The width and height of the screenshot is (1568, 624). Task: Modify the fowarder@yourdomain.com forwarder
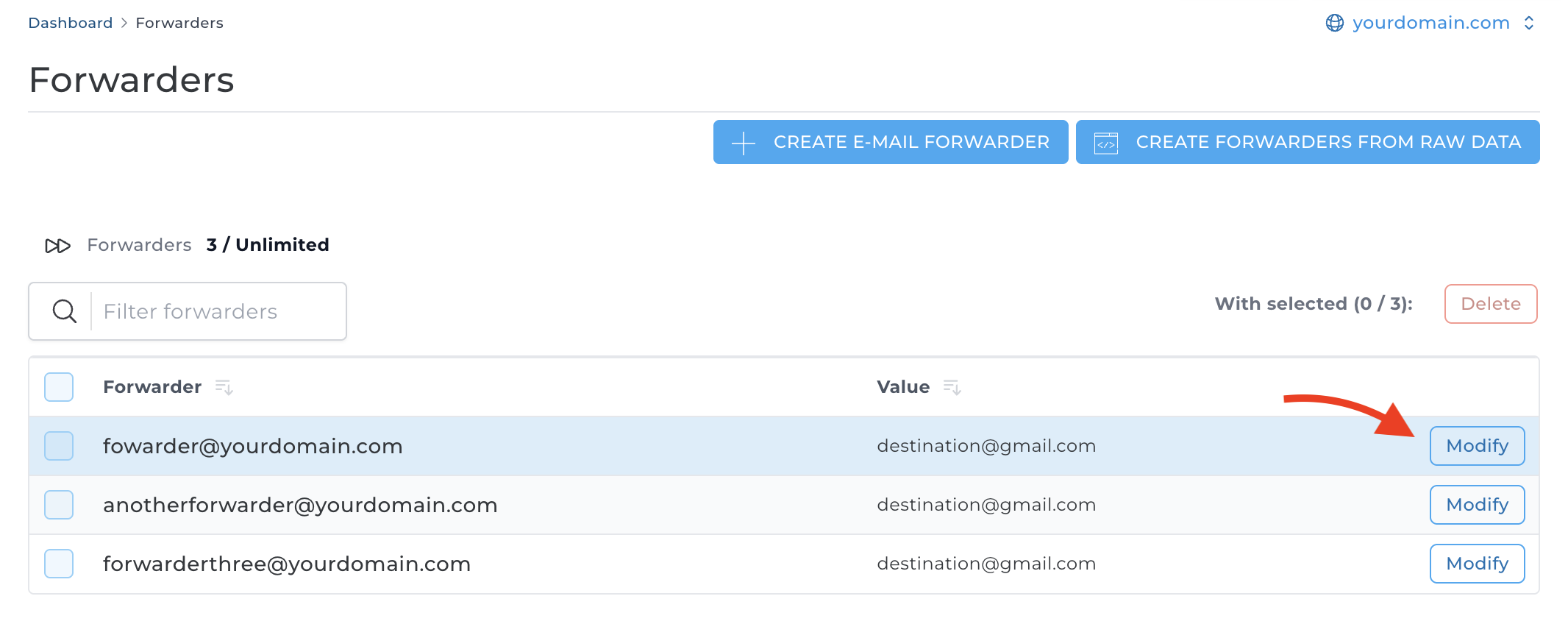pyautogui.click(x=1477, y=446)
